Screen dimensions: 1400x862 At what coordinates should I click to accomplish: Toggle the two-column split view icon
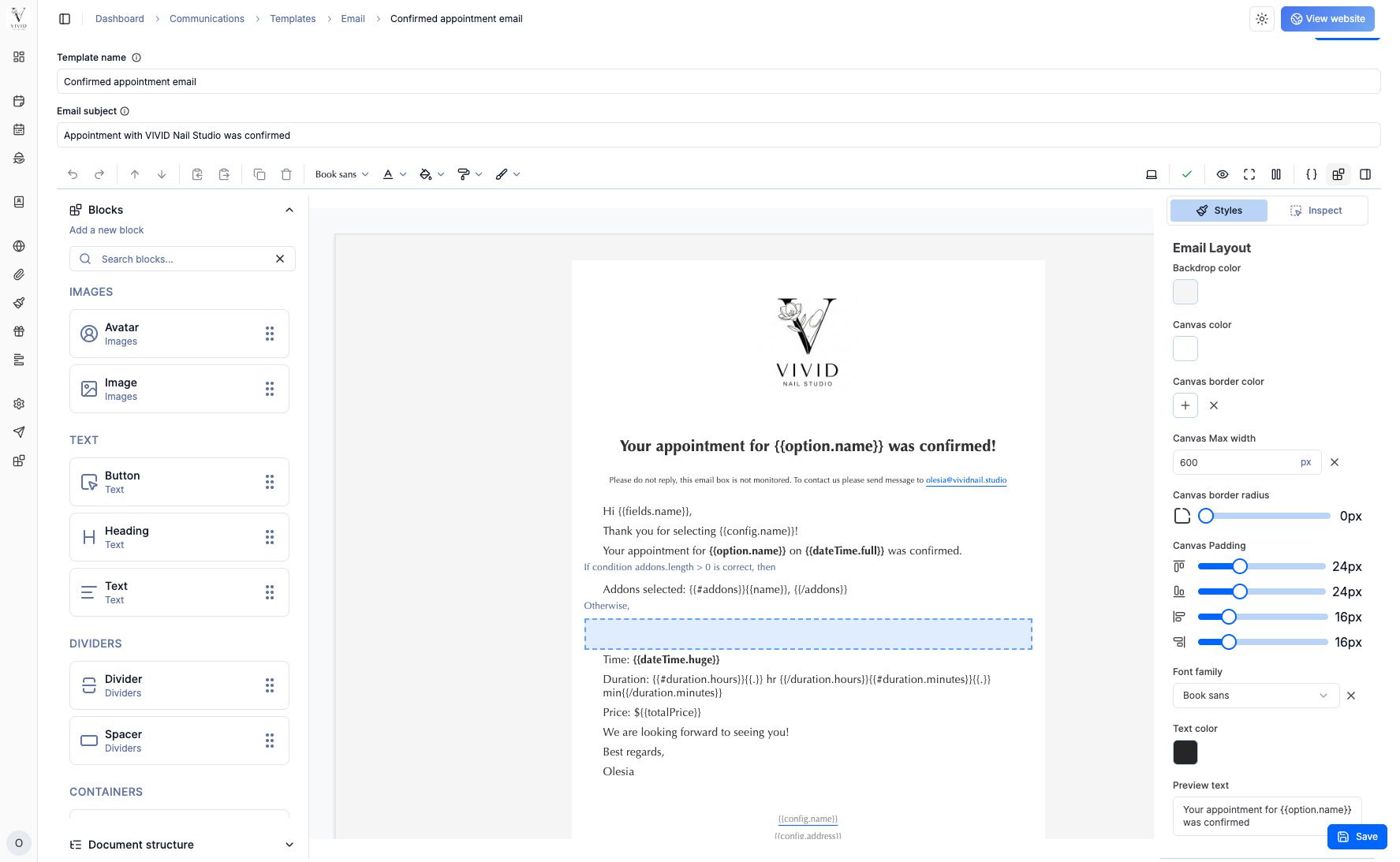click(x=1276, y=174)
